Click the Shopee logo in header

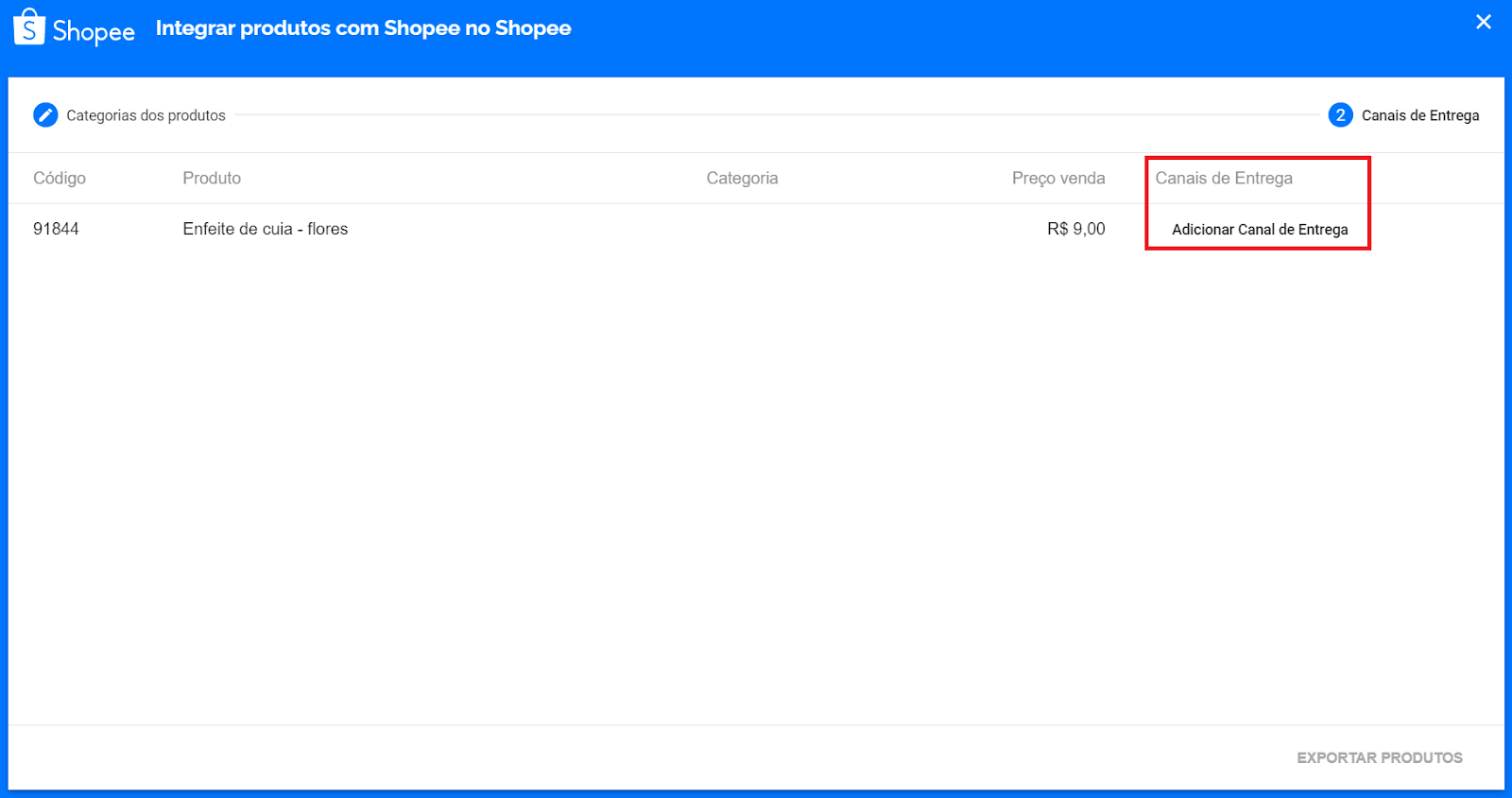pos(75,28)
